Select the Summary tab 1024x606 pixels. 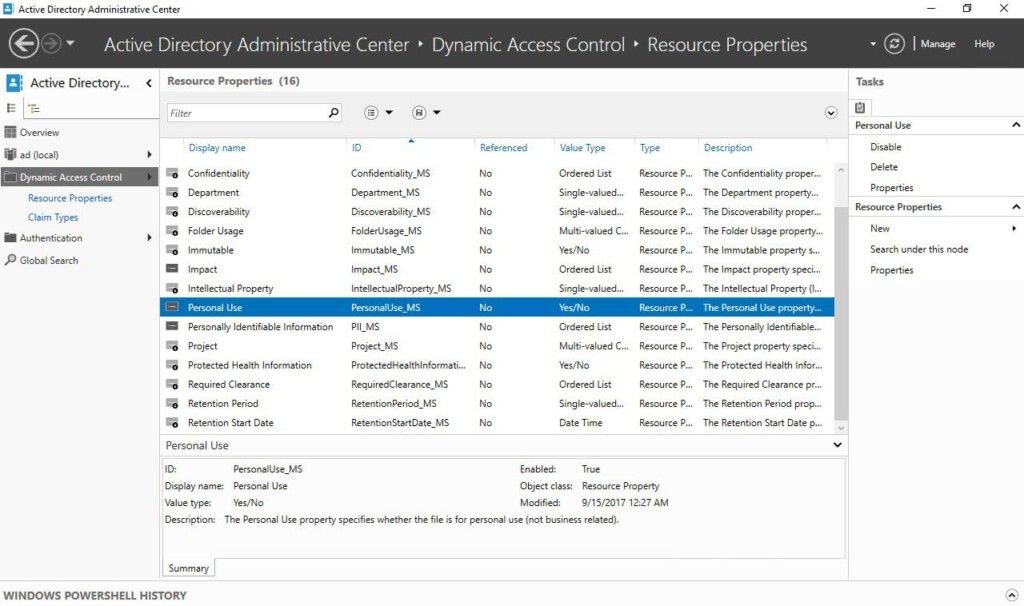188,568
